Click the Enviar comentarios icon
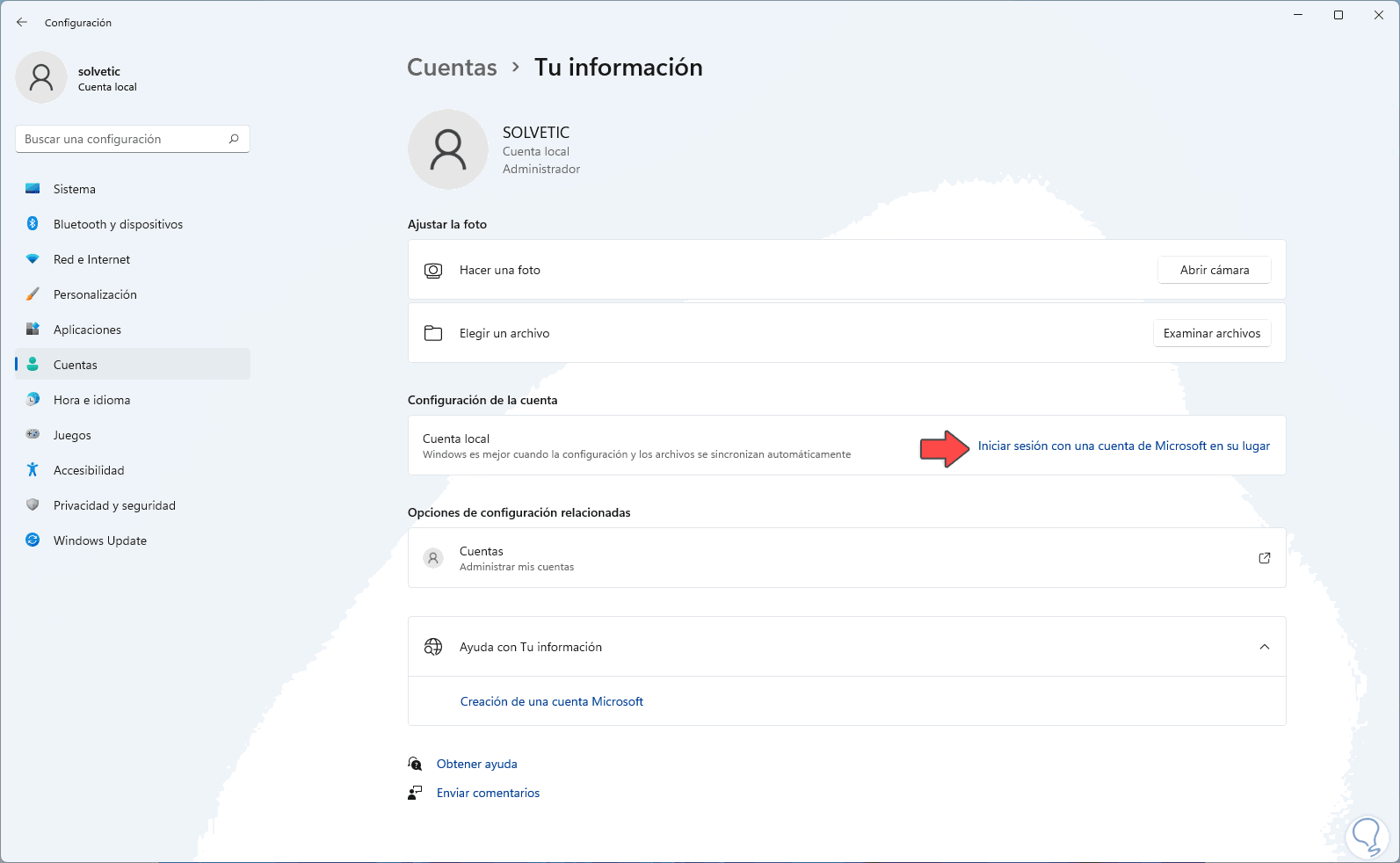 click(415, 793)
